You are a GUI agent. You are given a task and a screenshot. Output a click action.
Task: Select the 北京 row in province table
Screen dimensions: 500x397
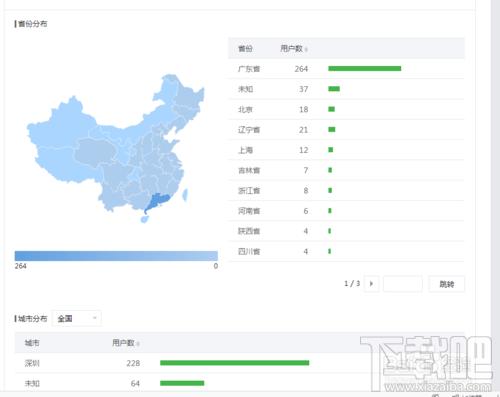click(x=346, y=109)
